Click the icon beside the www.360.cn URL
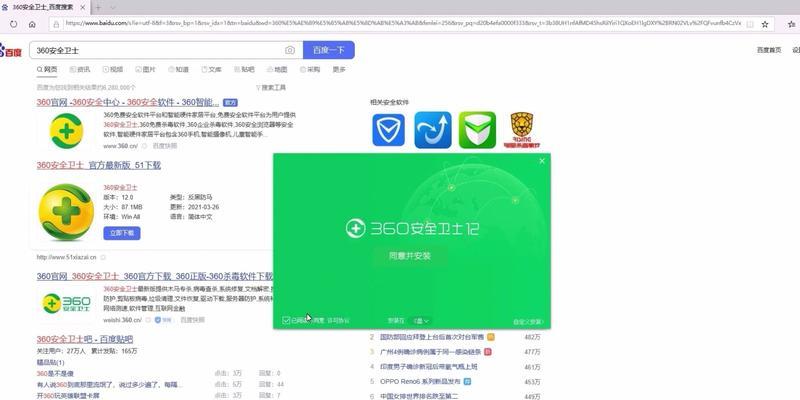The width and height of the screenshot is (800, 400). tap(144, 146)
